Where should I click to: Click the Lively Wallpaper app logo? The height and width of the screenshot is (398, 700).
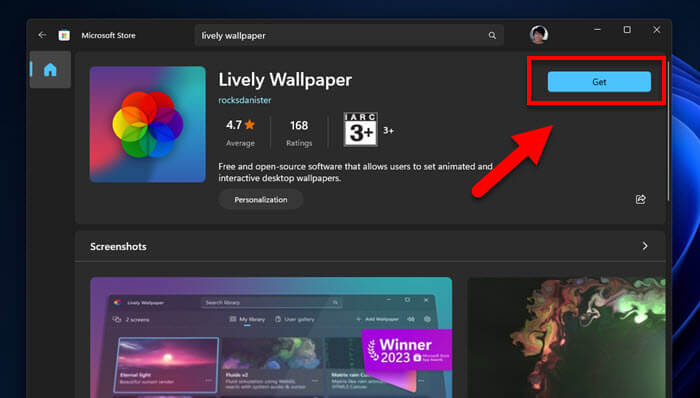pos(148,124)
